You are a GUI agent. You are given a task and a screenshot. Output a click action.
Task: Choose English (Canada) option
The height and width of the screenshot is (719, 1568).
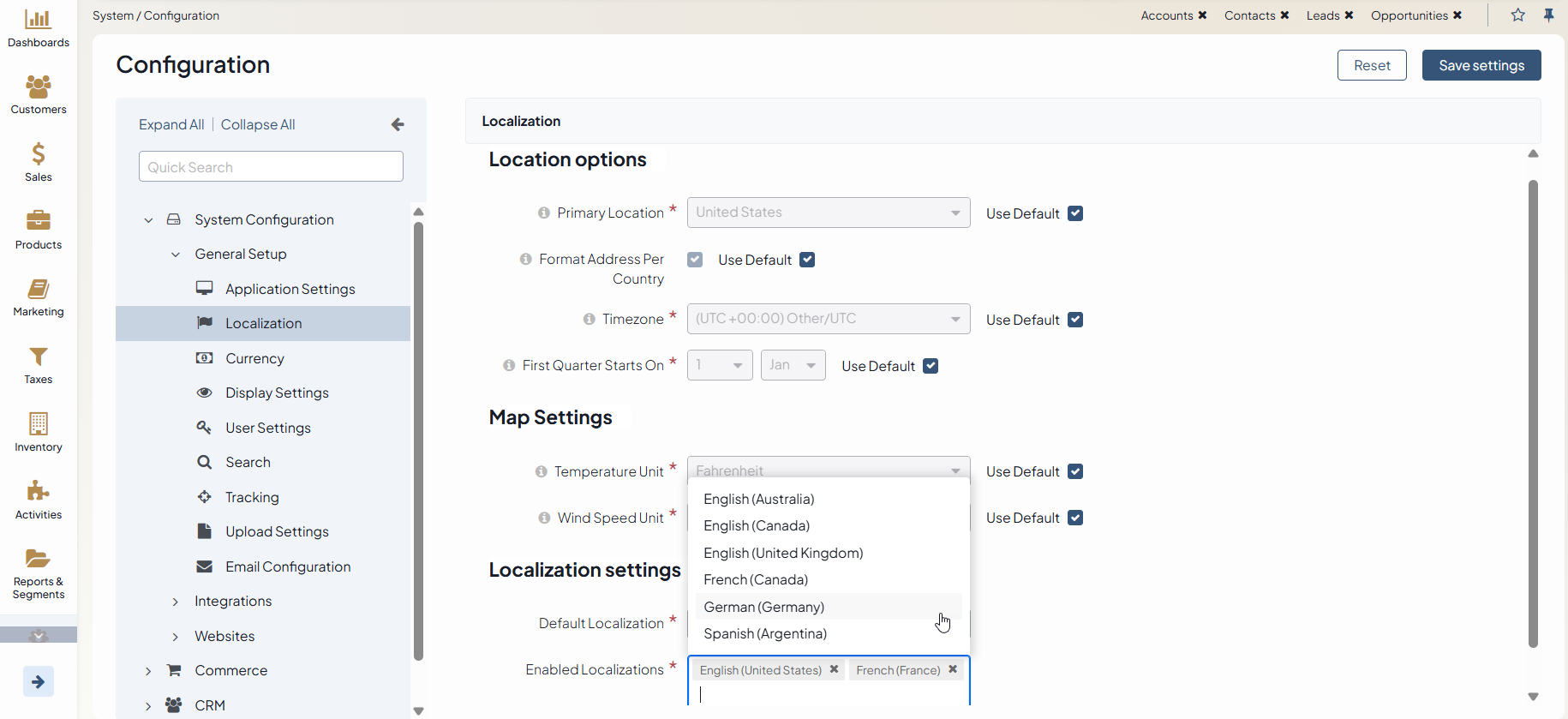pos(756,525)
